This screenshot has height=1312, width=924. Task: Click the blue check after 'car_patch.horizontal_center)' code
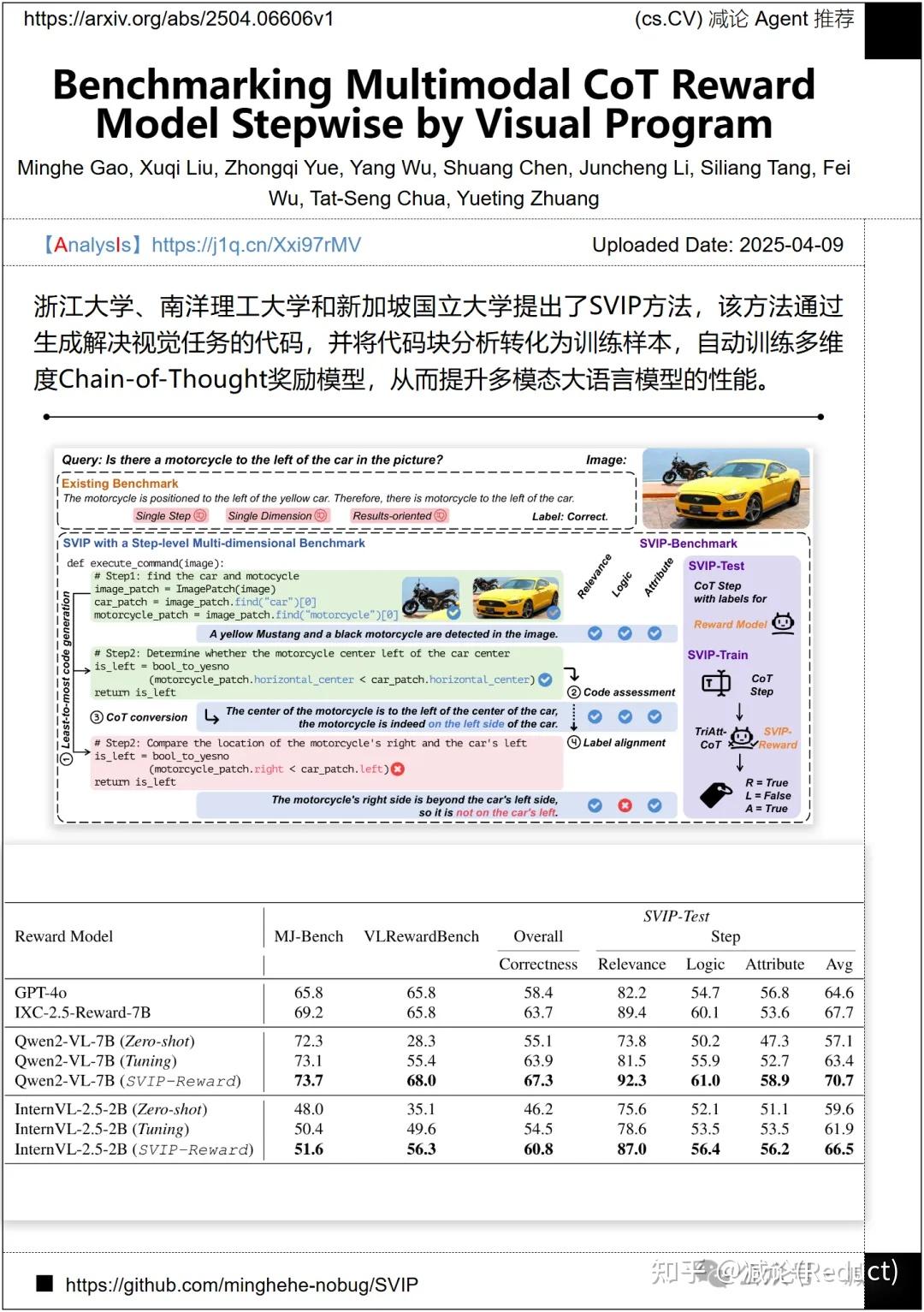coord(545,680)
